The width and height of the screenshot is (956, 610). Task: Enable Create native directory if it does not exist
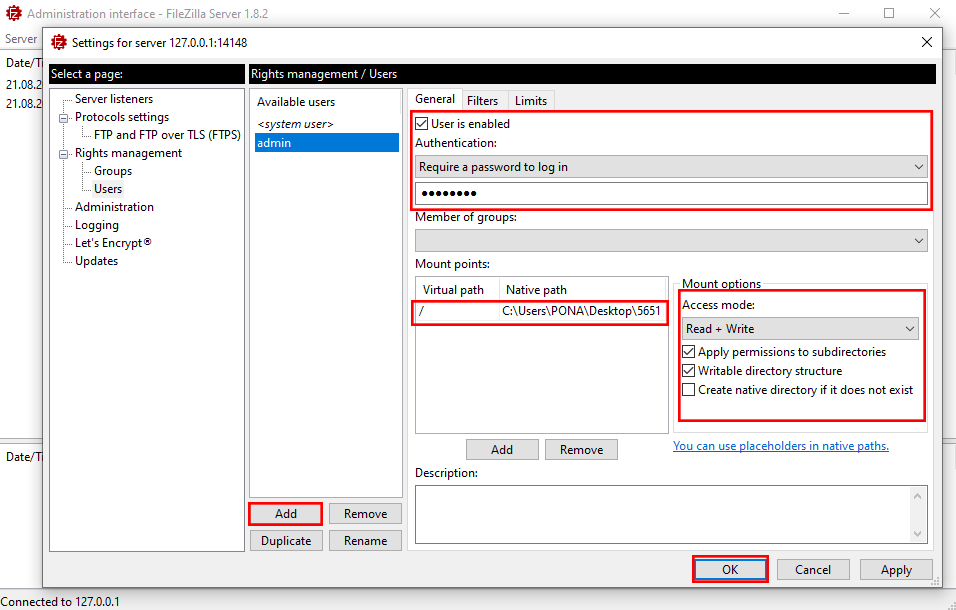(x=688, y=389)
